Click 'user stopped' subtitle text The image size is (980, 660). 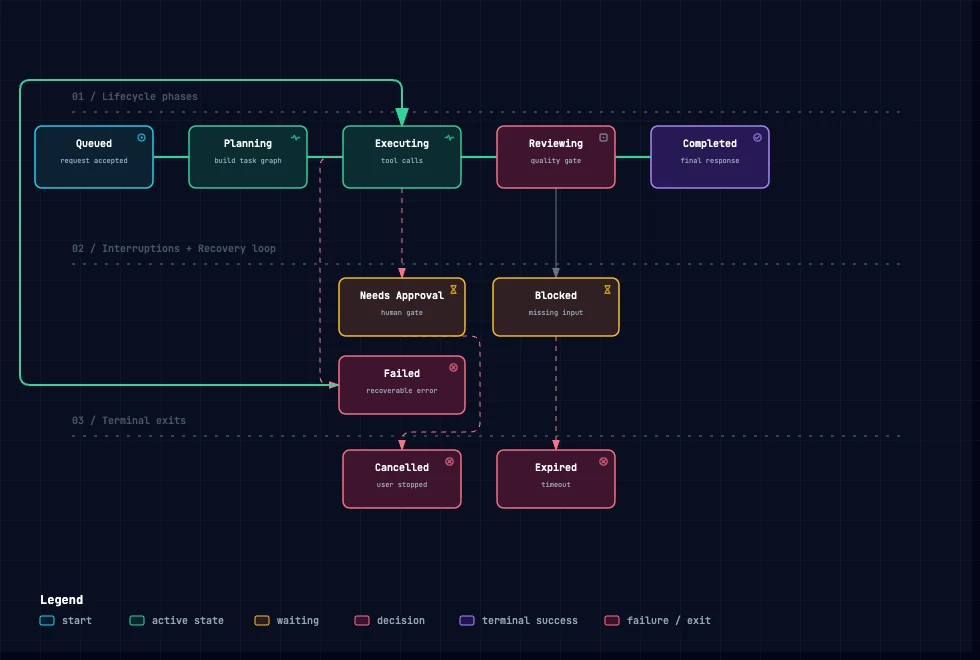[402, 484]
